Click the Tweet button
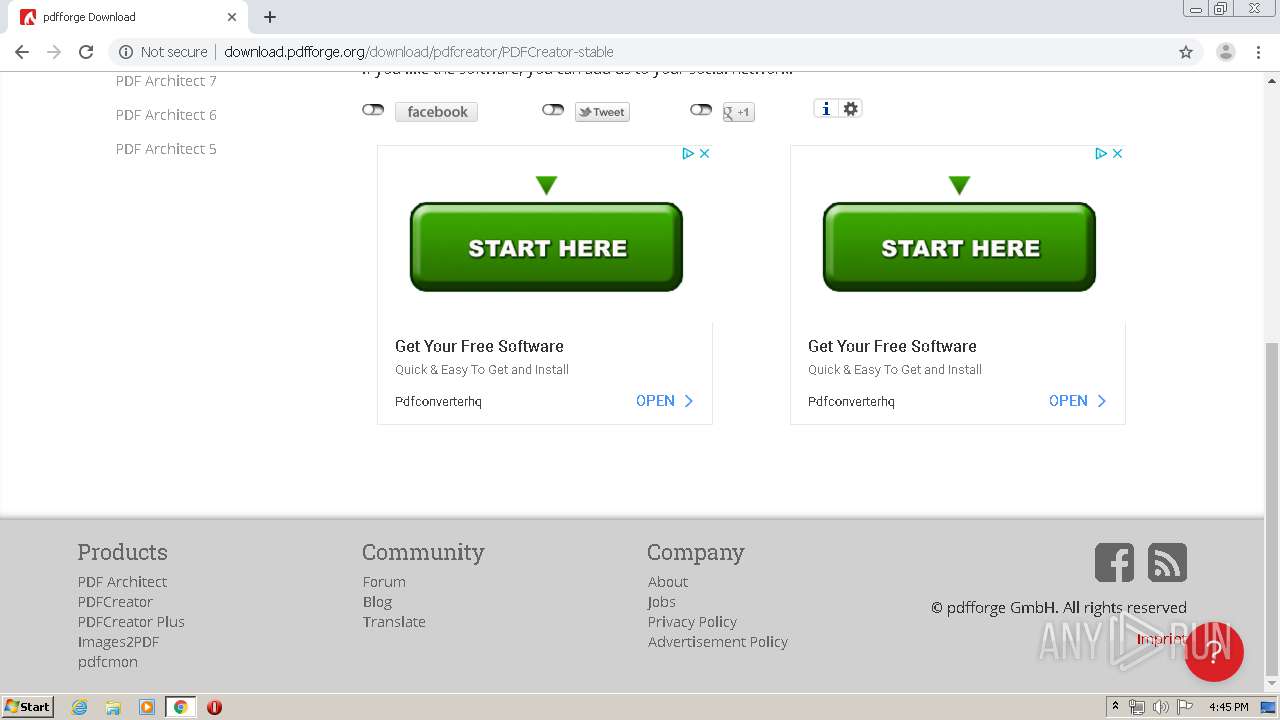 (x=602, y=112)
